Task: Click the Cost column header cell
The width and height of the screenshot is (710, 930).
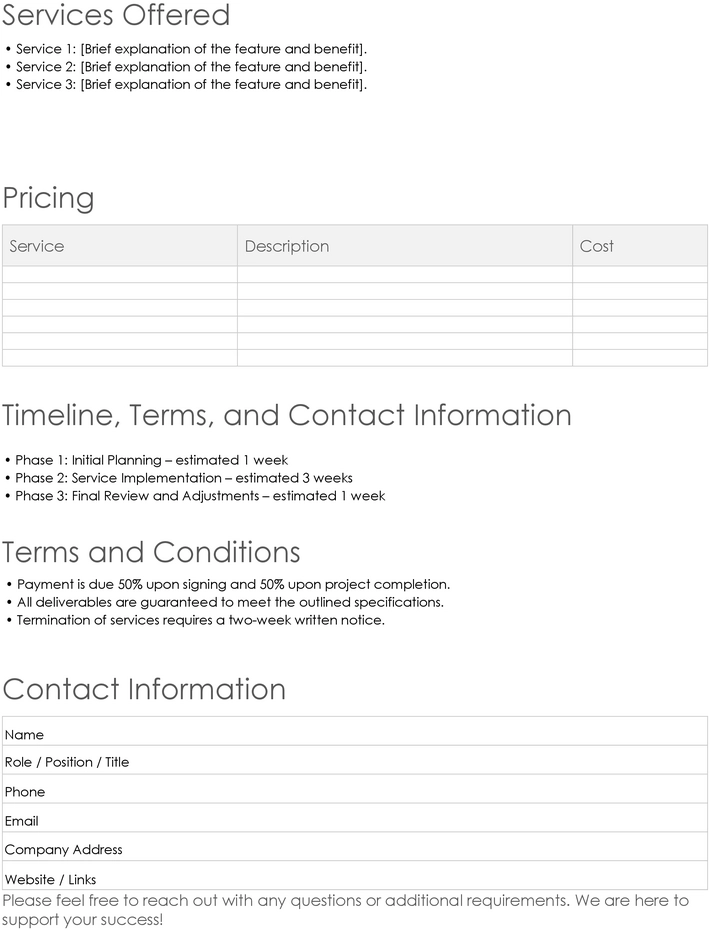Action: [x=640, y=246]
